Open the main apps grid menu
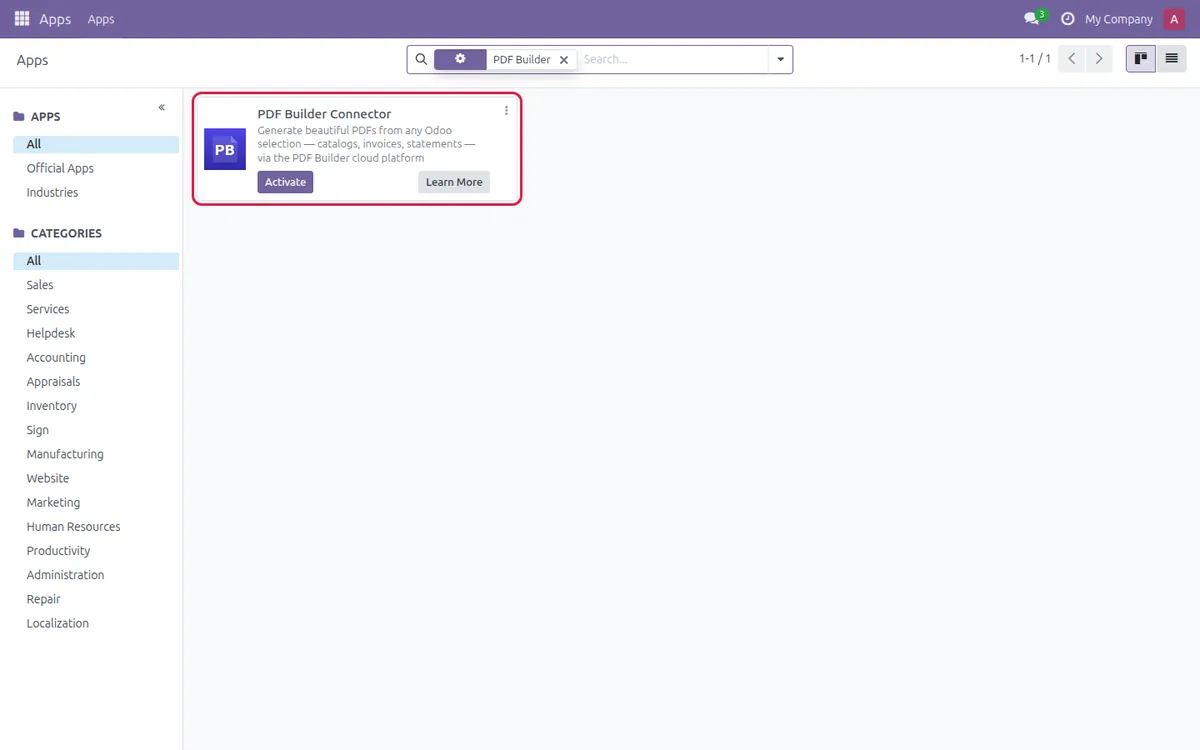Image resolution: width=1200 pixels, height=750 pixels. [x=22, y=19]
